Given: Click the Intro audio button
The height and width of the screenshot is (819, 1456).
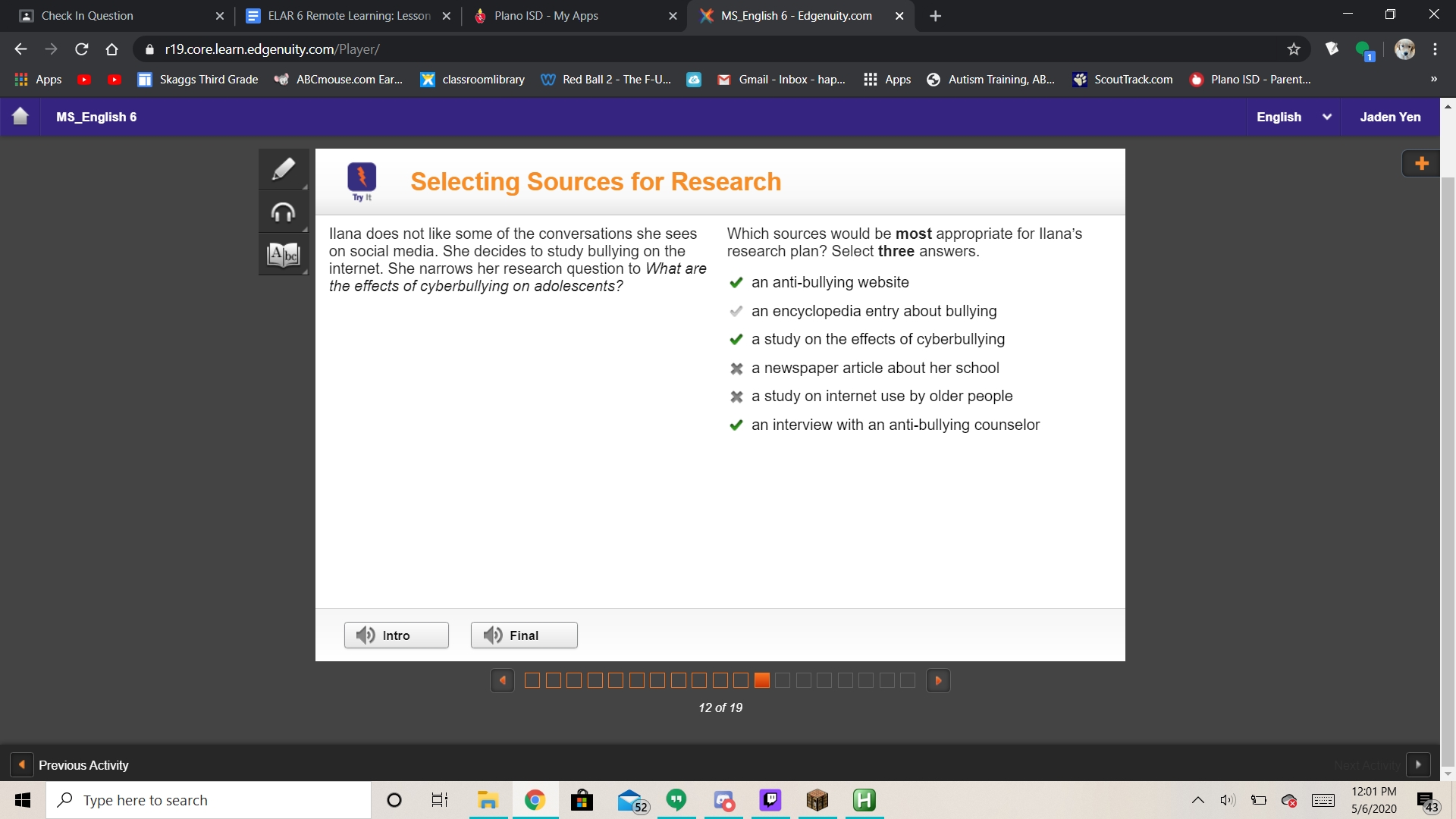Looking at the screenshot, I should [x=396, y=635].
